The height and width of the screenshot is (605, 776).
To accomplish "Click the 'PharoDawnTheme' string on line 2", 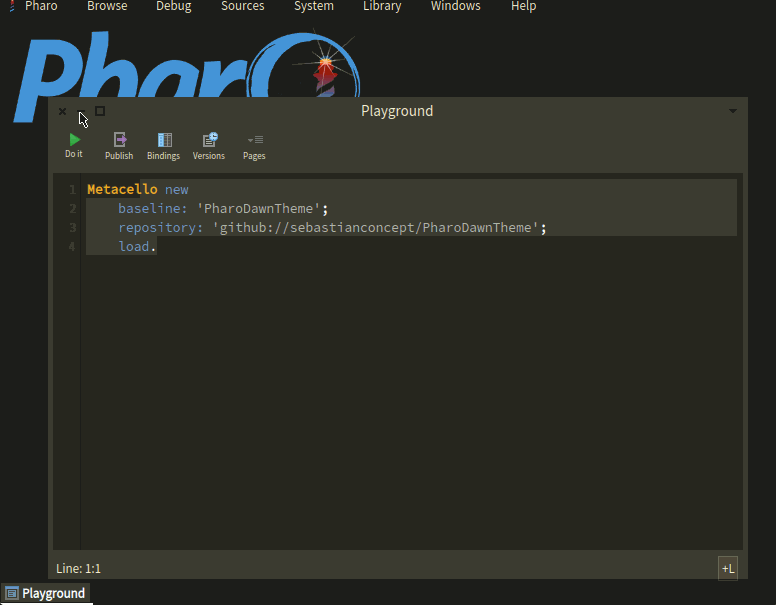I will pyautogui.click(x=258, y=208).
